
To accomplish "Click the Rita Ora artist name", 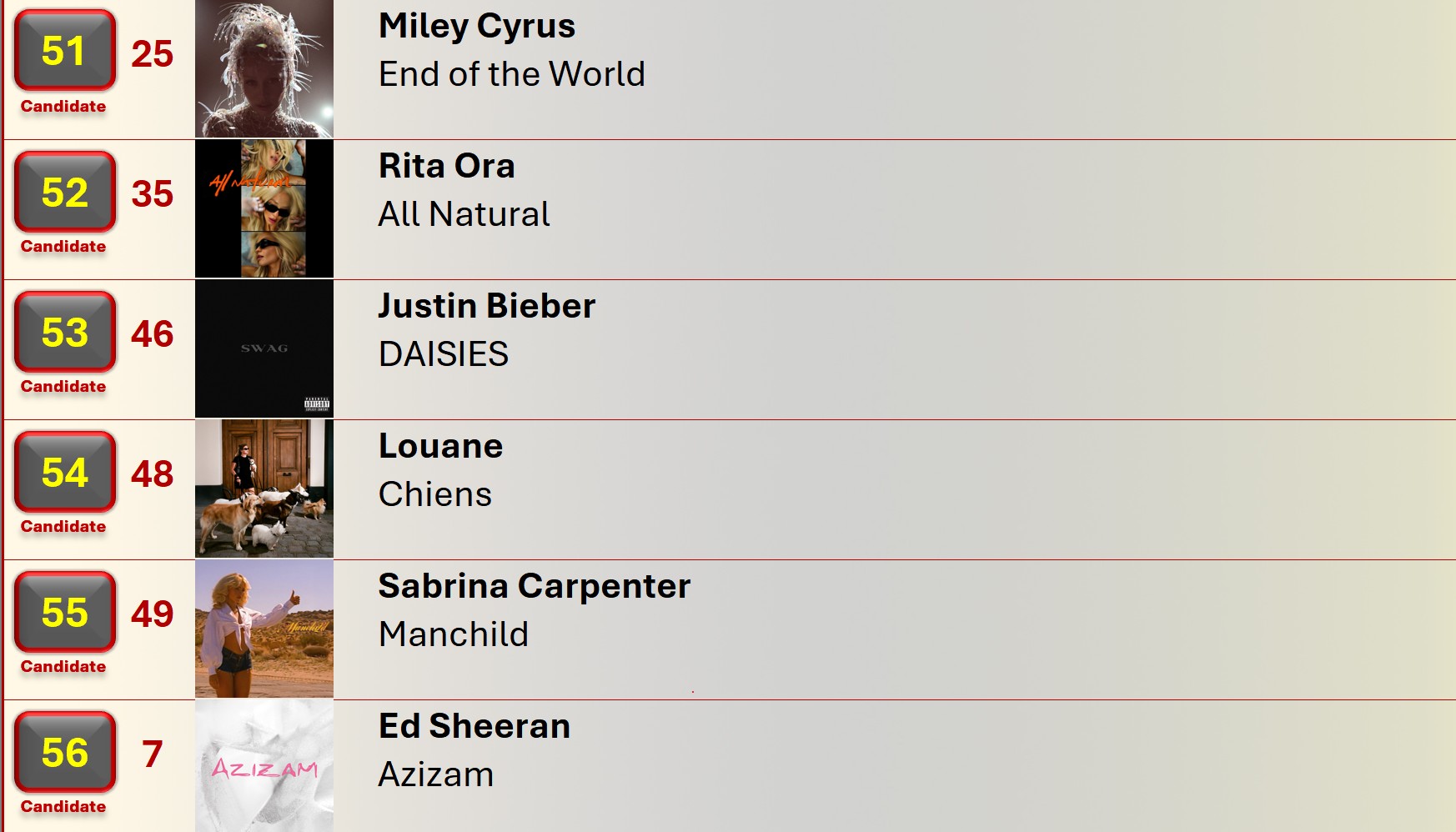I will (446, 166).
